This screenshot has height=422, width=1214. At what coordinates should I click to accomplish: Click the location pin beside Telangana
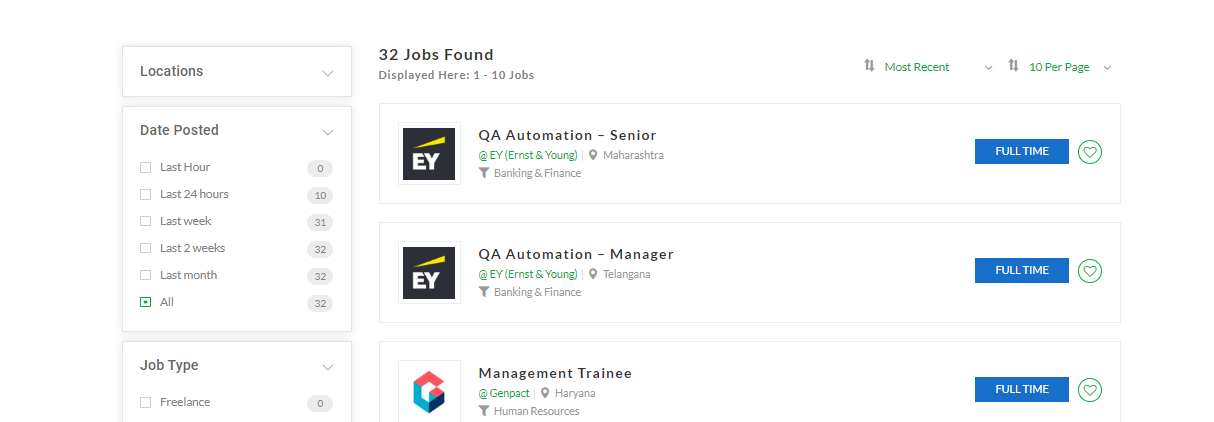pyautogui.click(x=593, y=274)
